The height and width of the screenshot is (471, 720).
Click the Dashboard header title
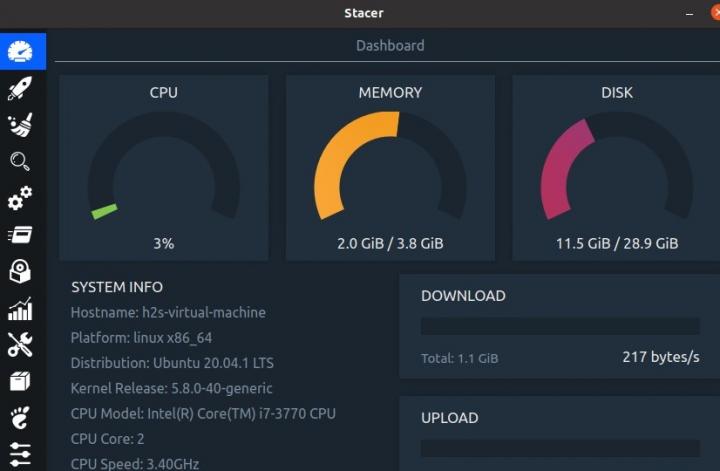tap(390, 46)
